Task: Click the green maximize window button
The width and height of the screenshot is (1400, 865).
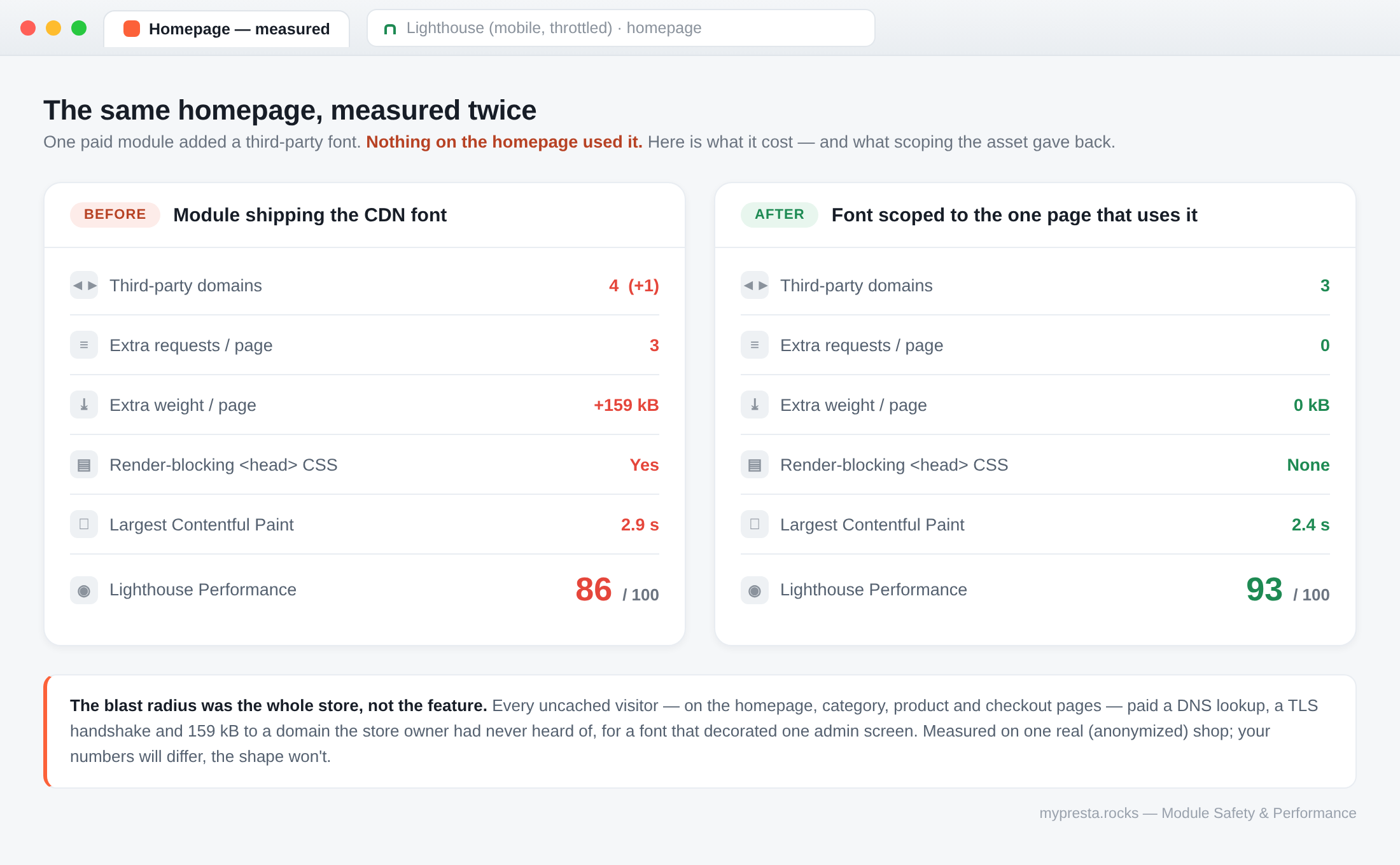Action: (x=79, y=28)
